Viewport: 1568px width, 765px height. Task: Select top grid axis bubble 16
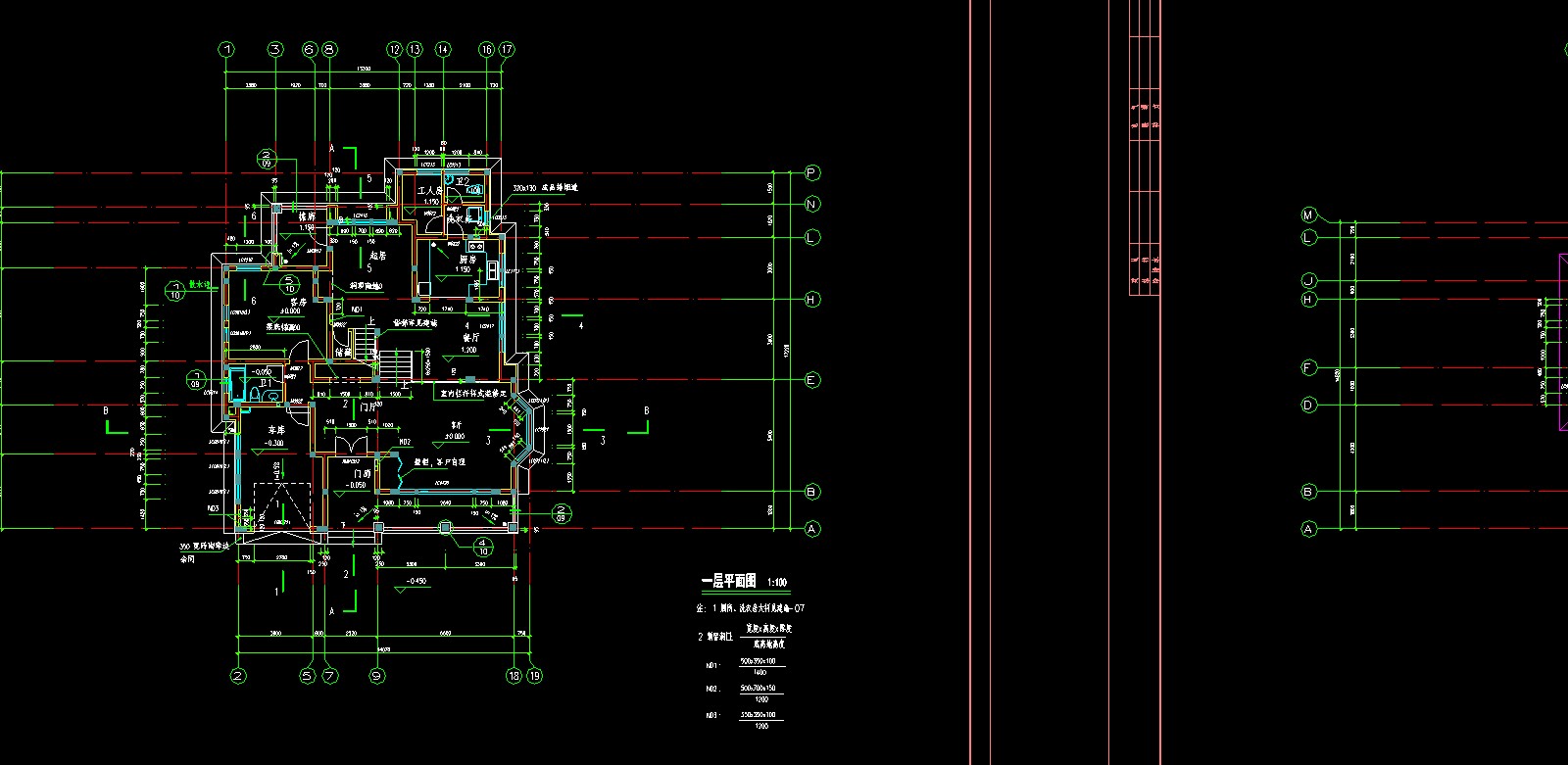[x=487, y=49]
